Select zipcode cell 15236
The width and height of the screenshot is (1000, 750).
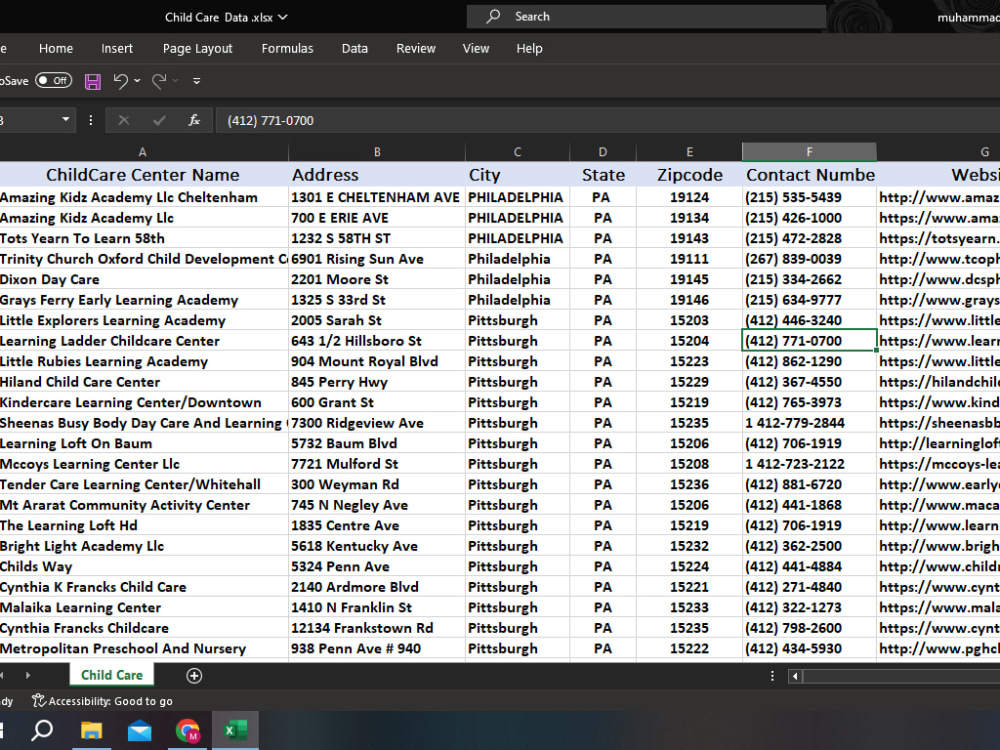pyautogui.click(x=689, y=485)
